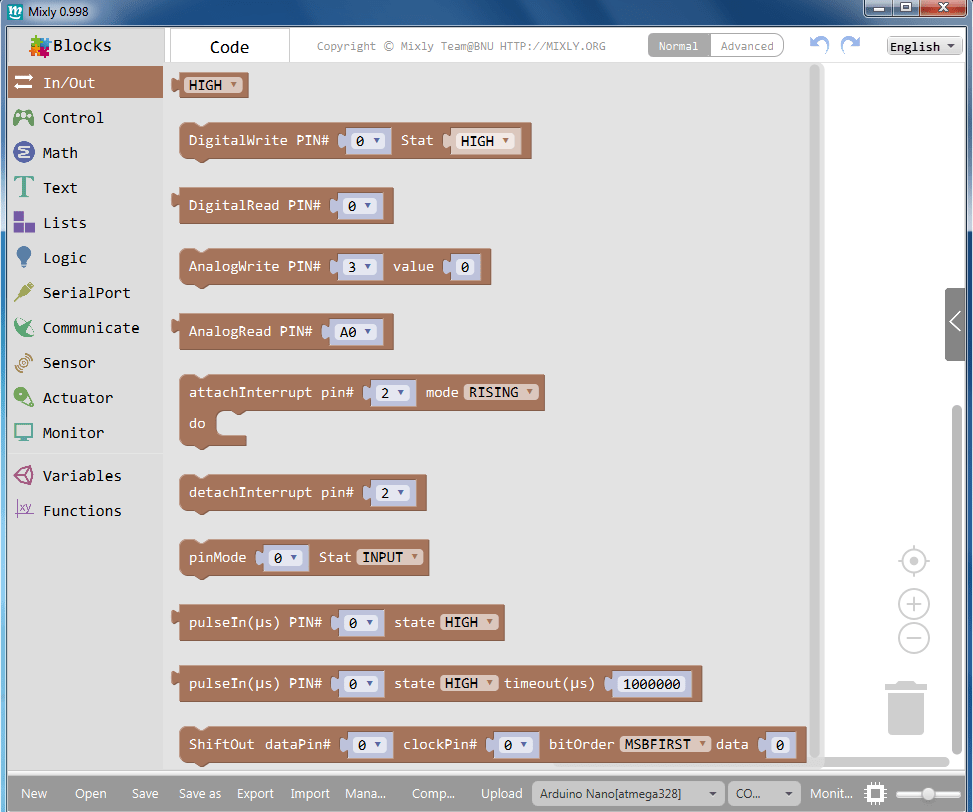
Task: Click the Logic lightbulb icon
Action: coord(24,257)
